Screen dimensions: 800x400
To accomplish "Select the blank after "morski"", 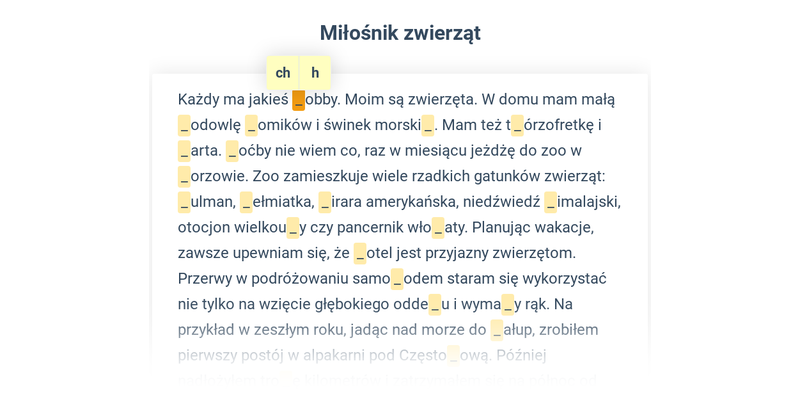I will click(428, 126).
